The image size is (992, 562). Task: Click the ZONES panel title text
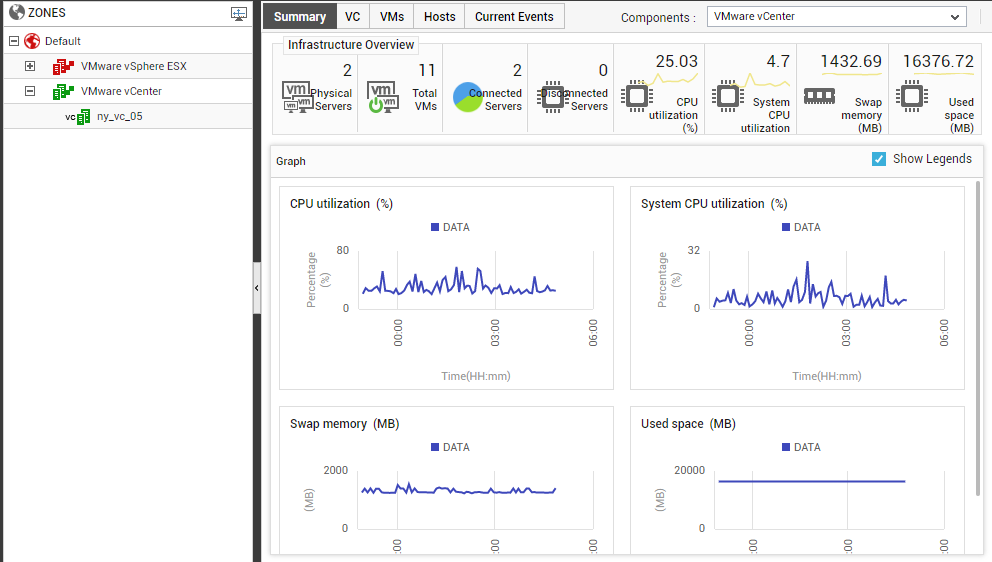(47, 13)
